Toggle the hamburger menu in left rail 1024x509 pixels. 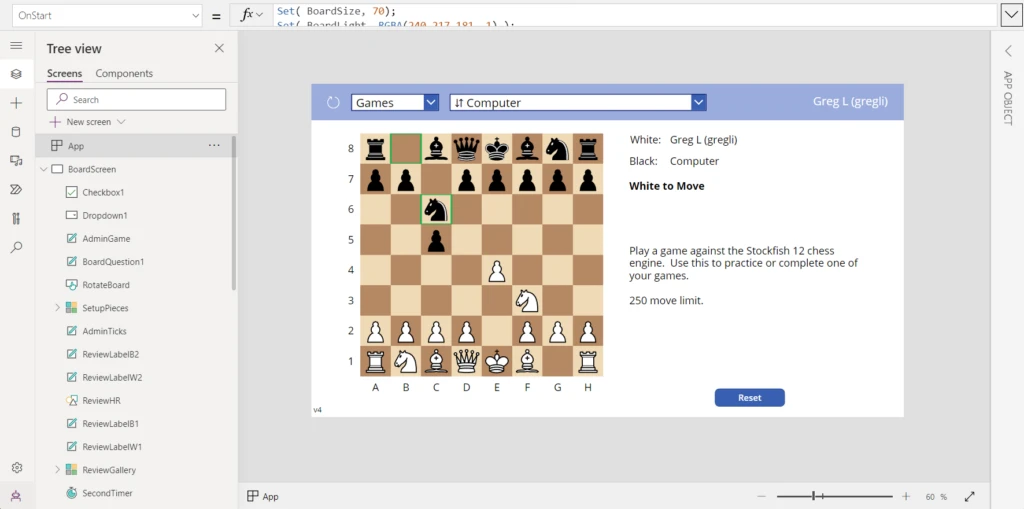(16, 46)
